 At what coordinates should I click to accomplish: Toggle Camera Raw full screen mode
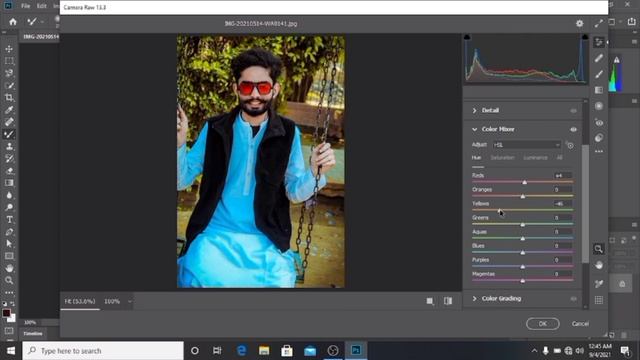click(x=598, y=24)
